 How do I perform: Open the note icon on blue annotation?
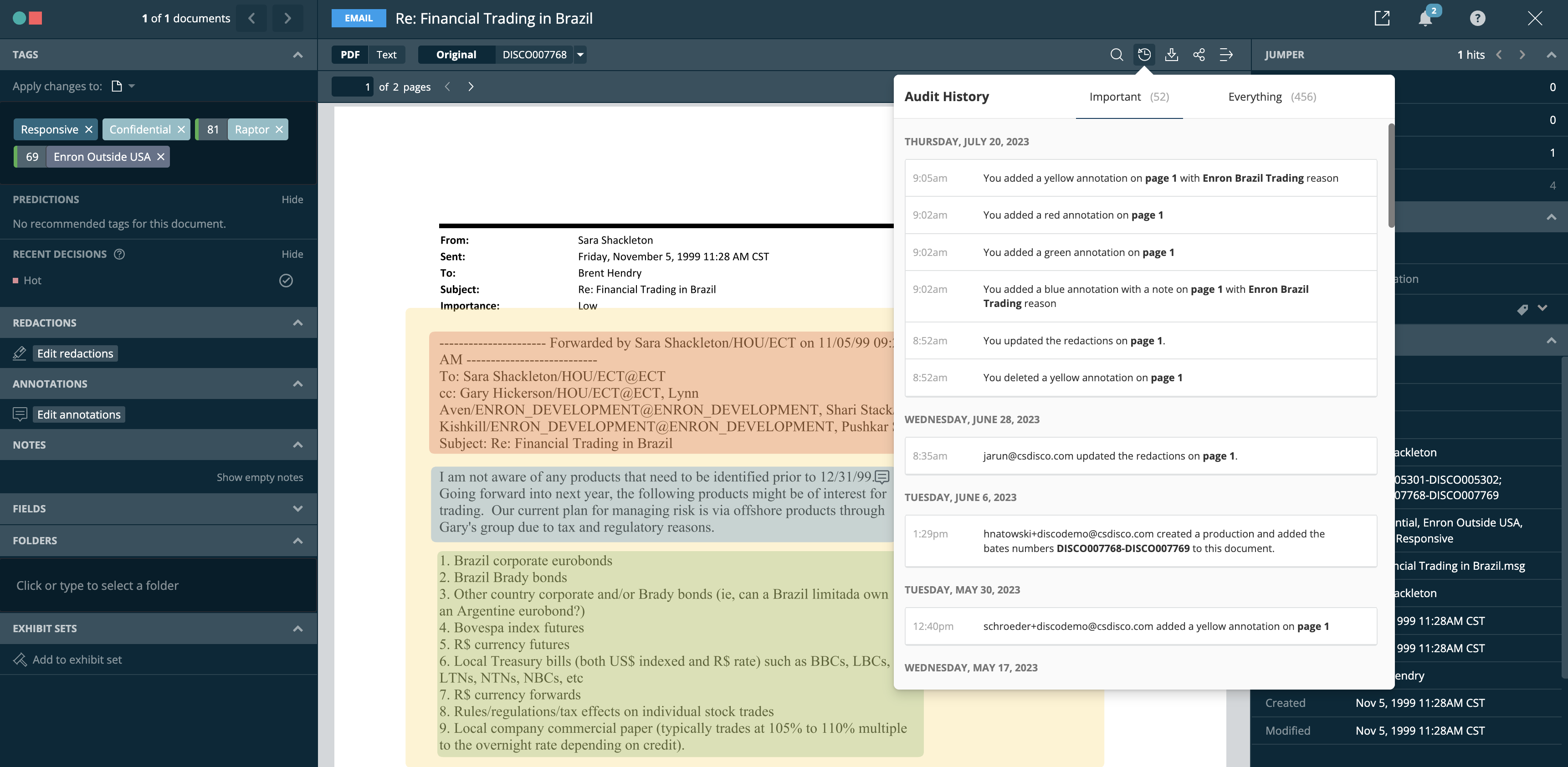(x=882, y=476)
